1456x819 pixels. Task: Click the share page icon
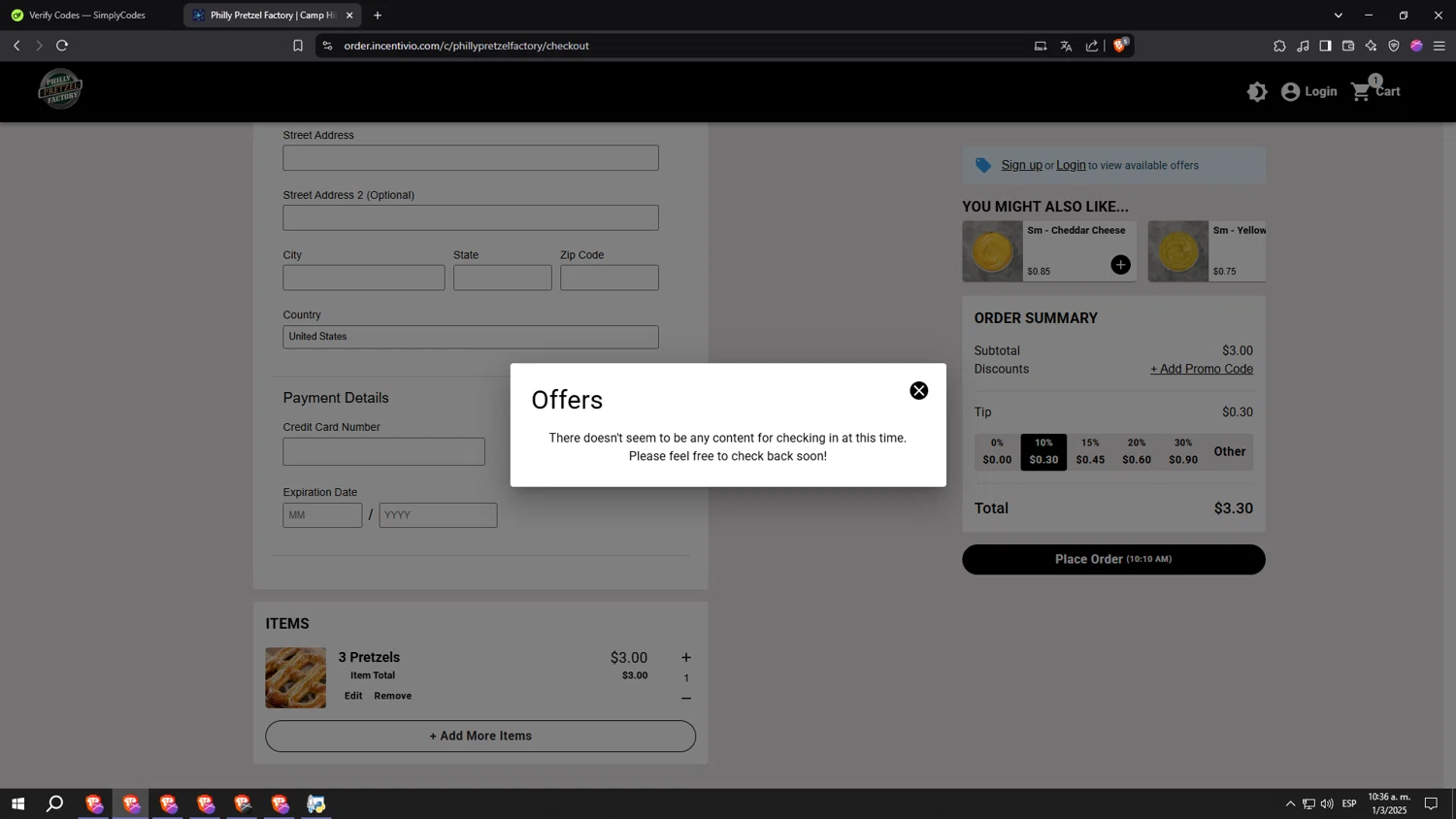[1092, 46]
